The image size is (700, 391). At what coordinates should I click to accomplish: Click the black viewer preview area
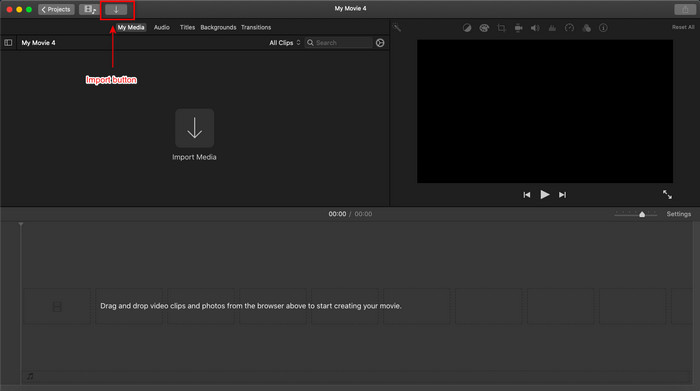(545, 111)
